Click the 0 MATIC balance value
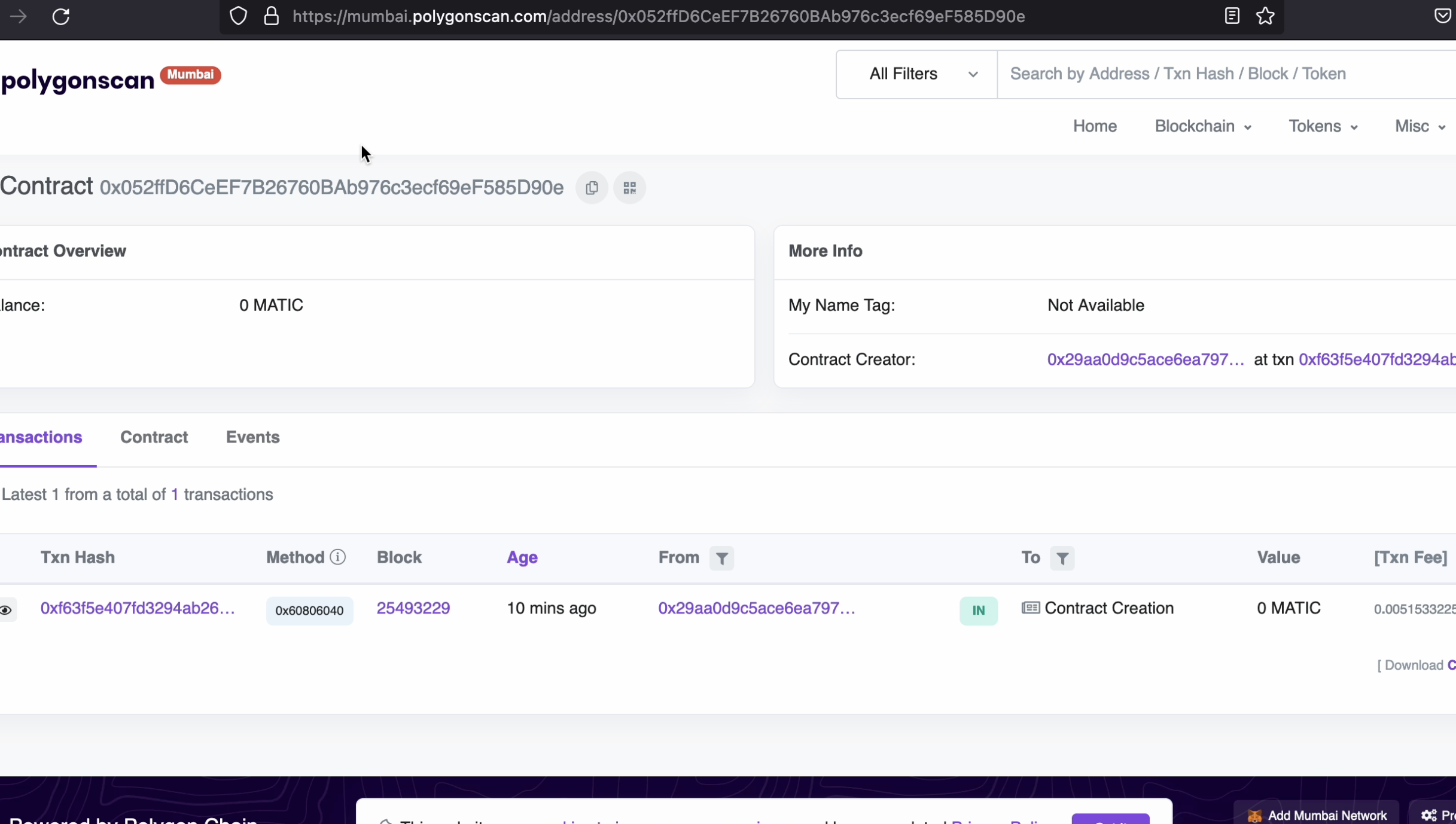Image resolution: width=1456 pixels, height=824 pixels. click(x=271, y=305)
